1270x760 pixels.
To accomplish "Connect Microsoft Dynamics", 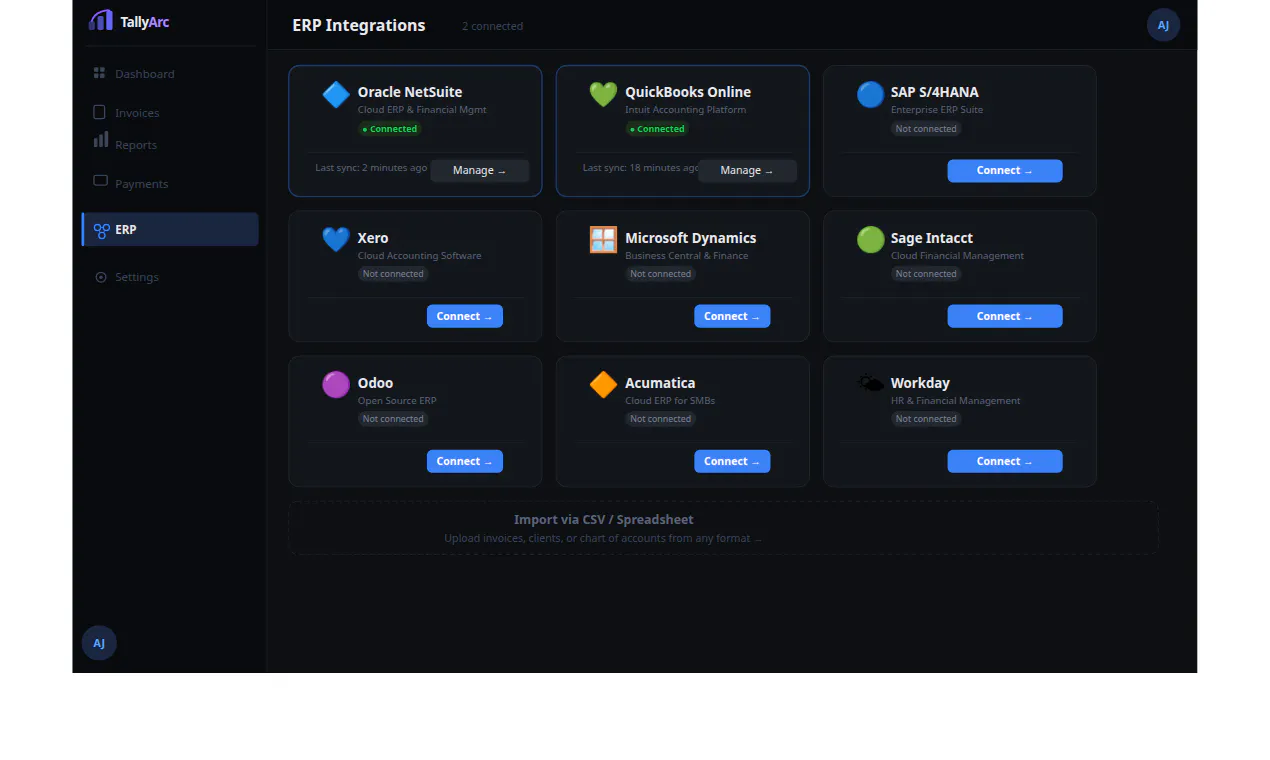I will pyautogui.click(x=732, y=316).
